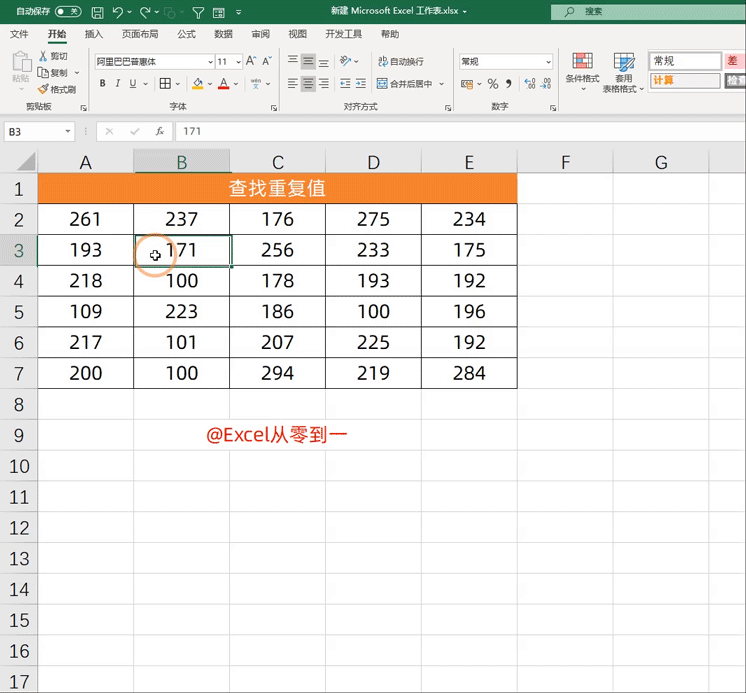Open the Merge and Center dropdown arrow
This screenshot has height=693, width=746.
click(x=442, y=84)
